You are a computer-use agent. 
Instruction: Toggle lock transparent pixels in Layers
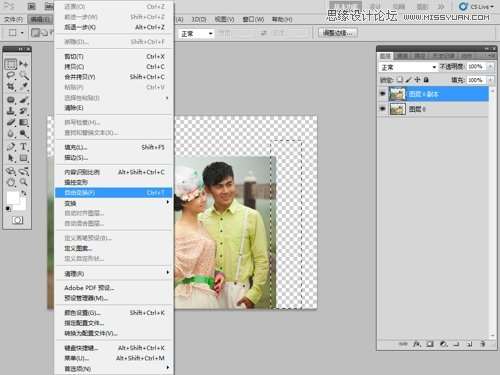(x=400, y=80)
